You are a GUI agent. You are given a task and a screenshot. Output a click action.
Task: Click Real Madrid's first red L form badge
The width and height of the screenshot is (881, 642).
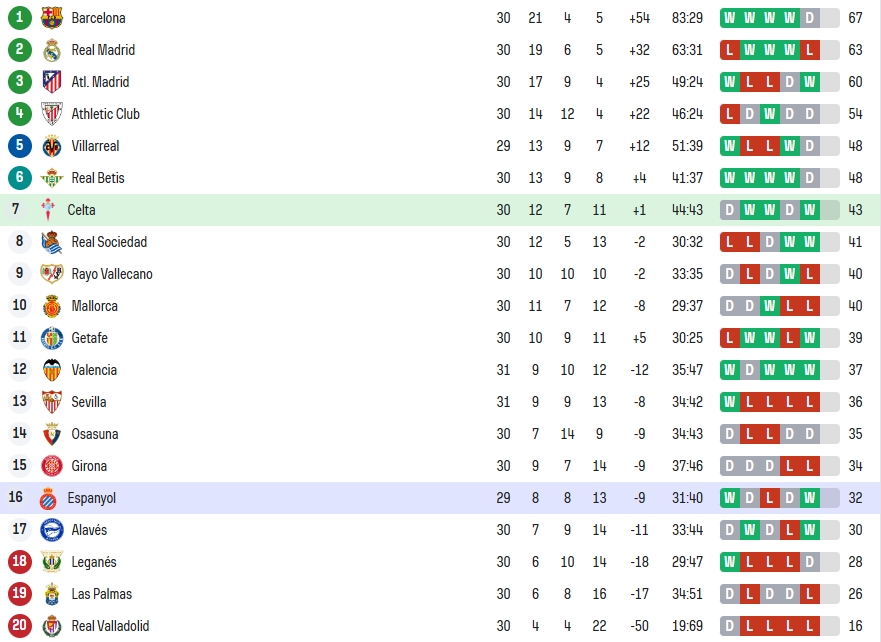point(729,50)
